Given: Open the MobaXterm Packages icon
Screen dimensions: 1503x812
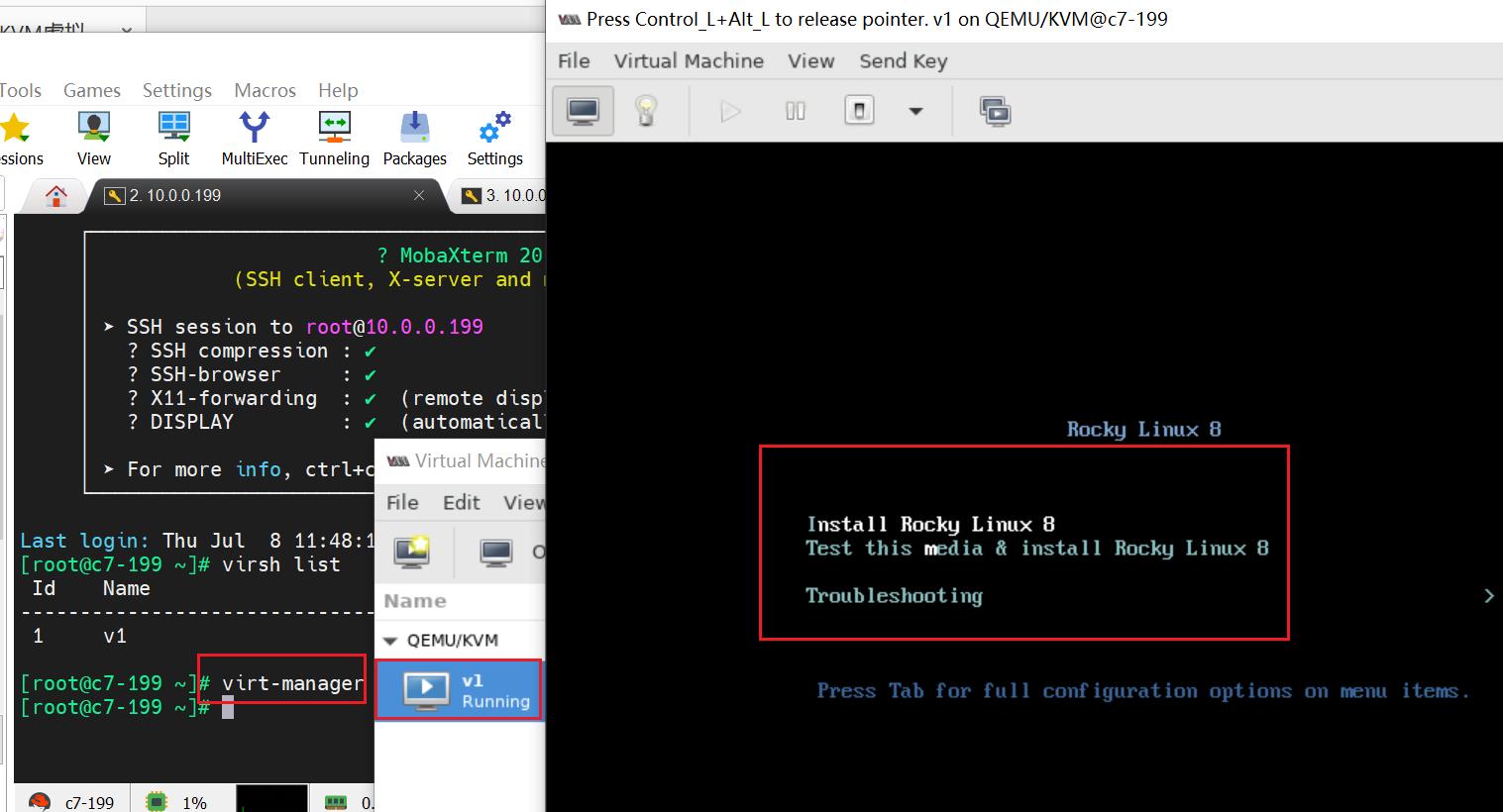Looking at the screenshot, I should coord(415,138).
